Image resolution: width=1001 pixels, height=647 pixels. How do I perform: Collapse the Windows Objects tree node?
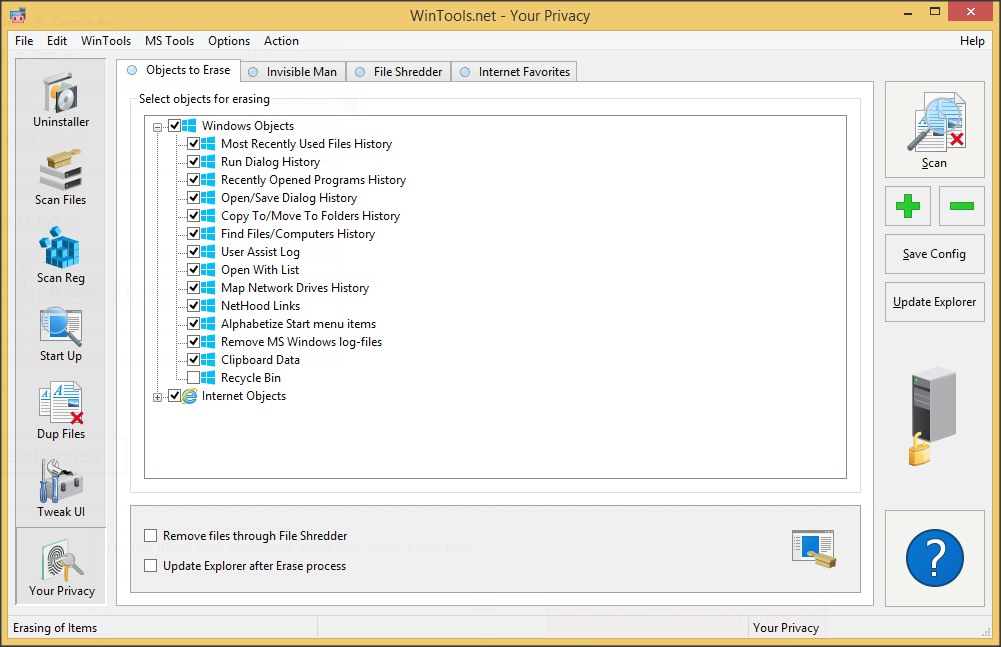157,126
